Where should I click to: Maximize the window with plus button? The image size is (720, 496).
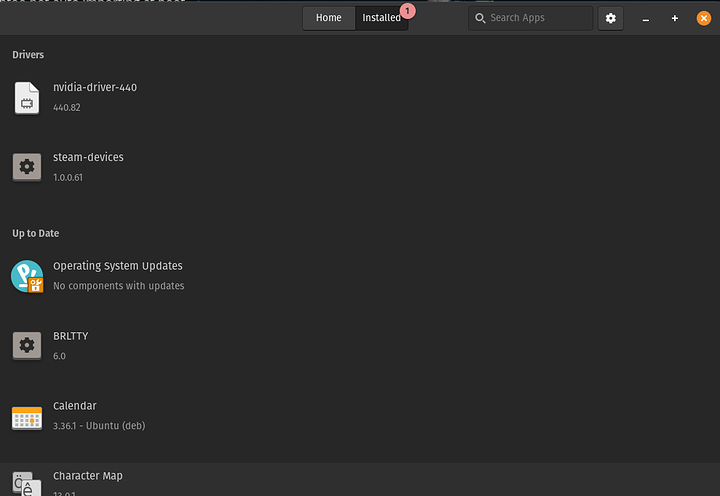point(675,18)
